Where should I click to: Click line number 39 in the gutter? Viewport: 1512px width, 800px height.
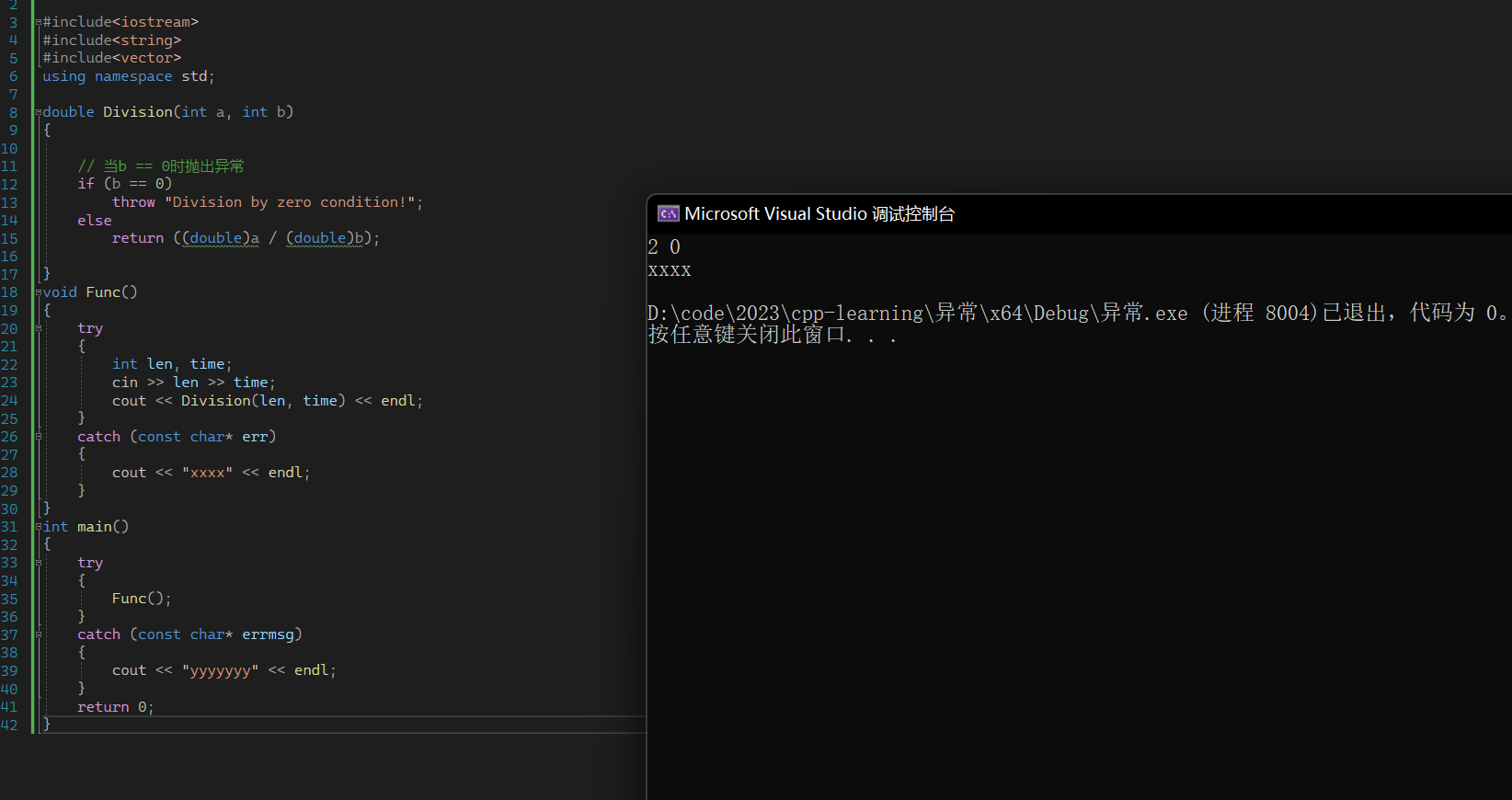(9, 670)
